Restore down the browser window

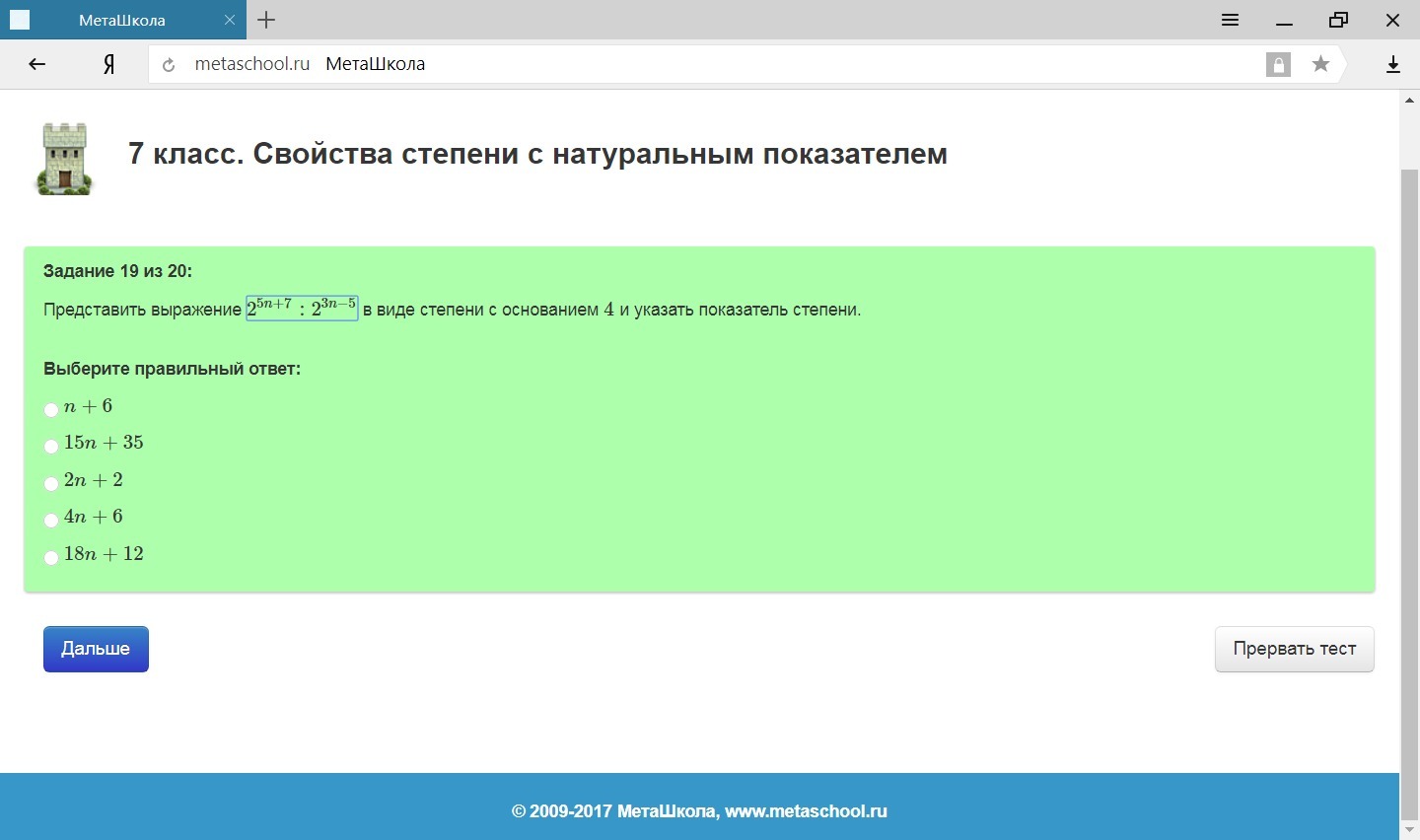coord(1338,20)
